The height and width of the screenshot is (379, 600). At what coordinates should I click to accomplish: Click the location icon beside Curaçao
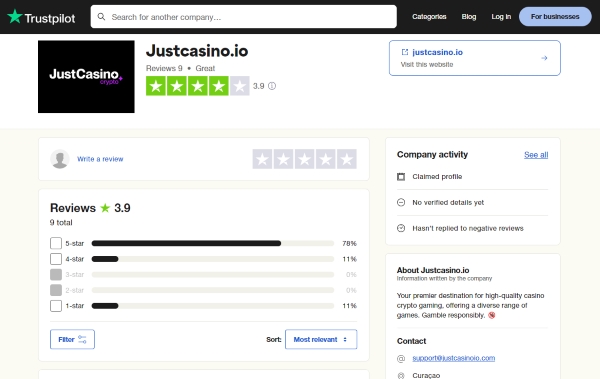coord(401,376)
